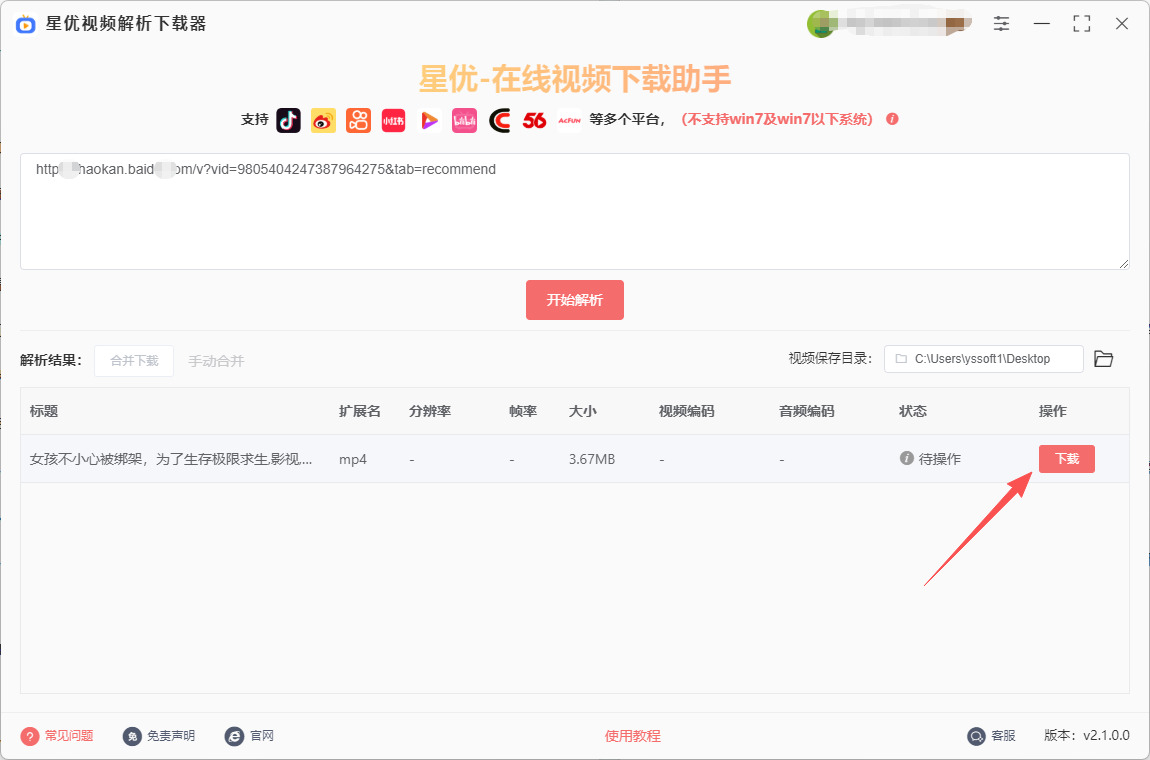Image resolution: width=1150 pixels, height=760 pixels.
Task: Click the 官网 browser icon
Action: 234,736
